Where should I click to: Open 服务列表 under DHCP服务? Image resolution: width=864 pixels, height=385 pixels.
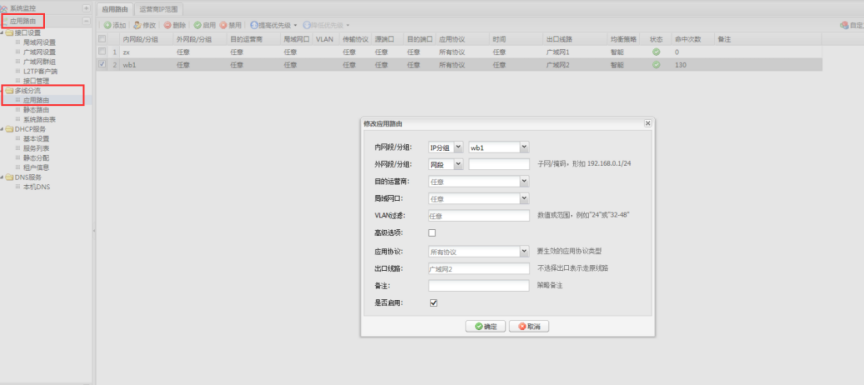click(36, 148)
